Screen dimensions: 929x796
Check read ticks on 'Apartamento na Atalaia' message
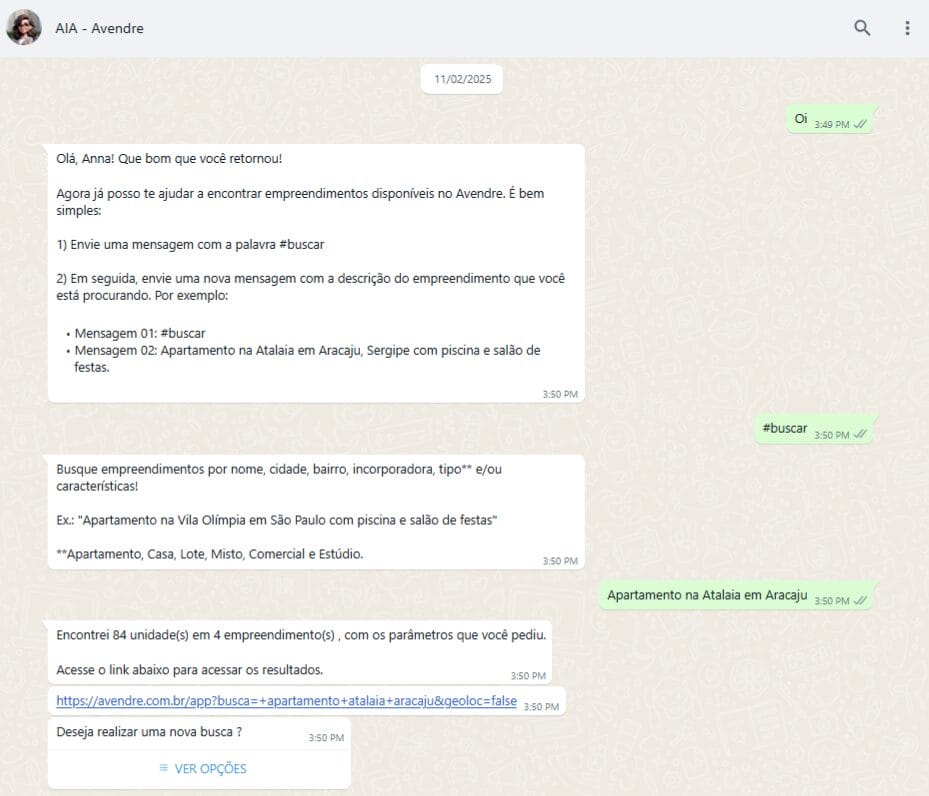tap(860, 601)
